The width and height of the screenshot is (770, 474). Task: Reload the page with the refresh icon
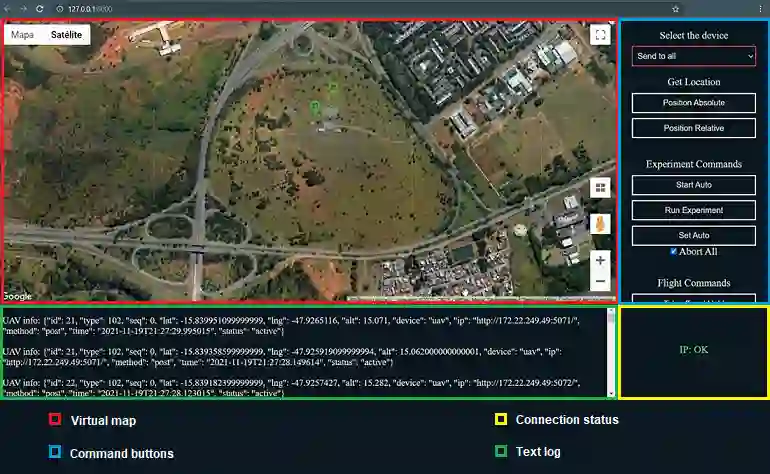(40, 9)
